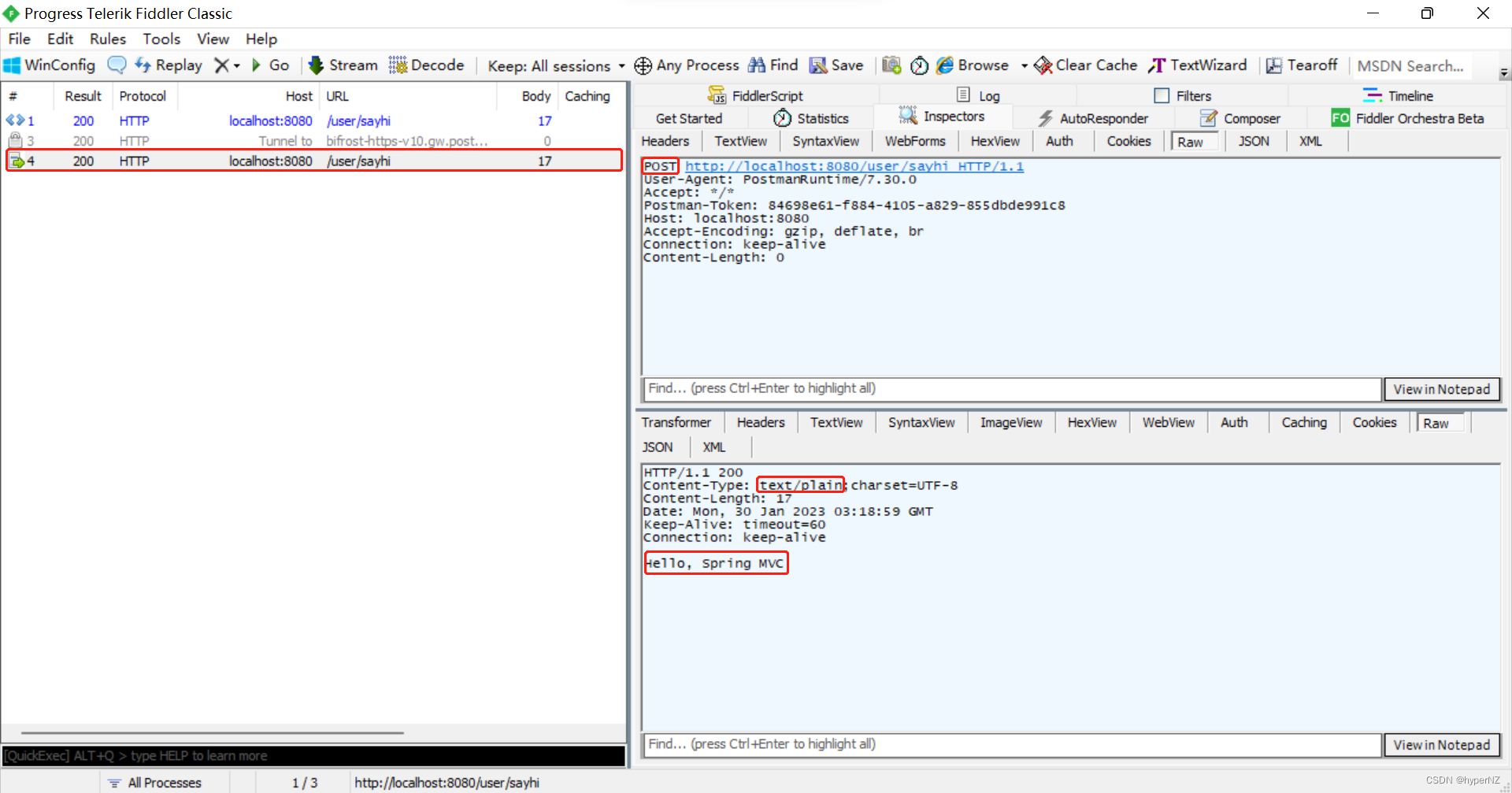Viewport: 1512px width, 793px height.
Task: Switch to the FiddlerScript tab
Action: [756, 95]
